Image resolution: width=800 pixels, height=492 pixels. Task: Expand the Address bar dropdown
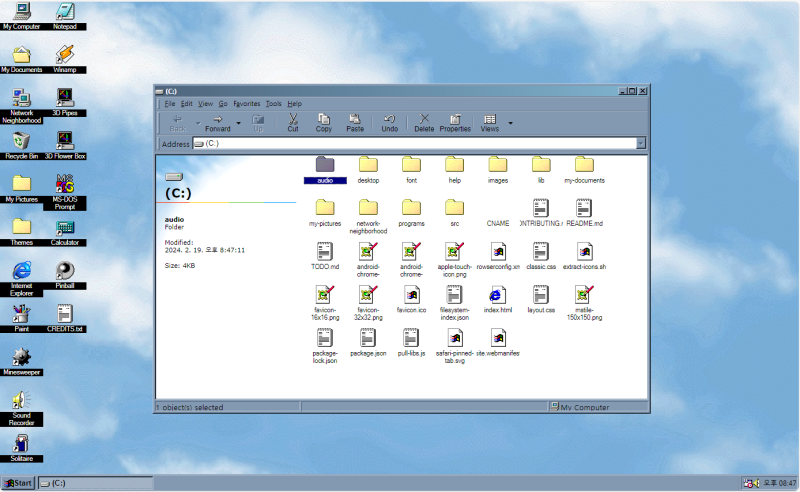[x=641, y=143]
